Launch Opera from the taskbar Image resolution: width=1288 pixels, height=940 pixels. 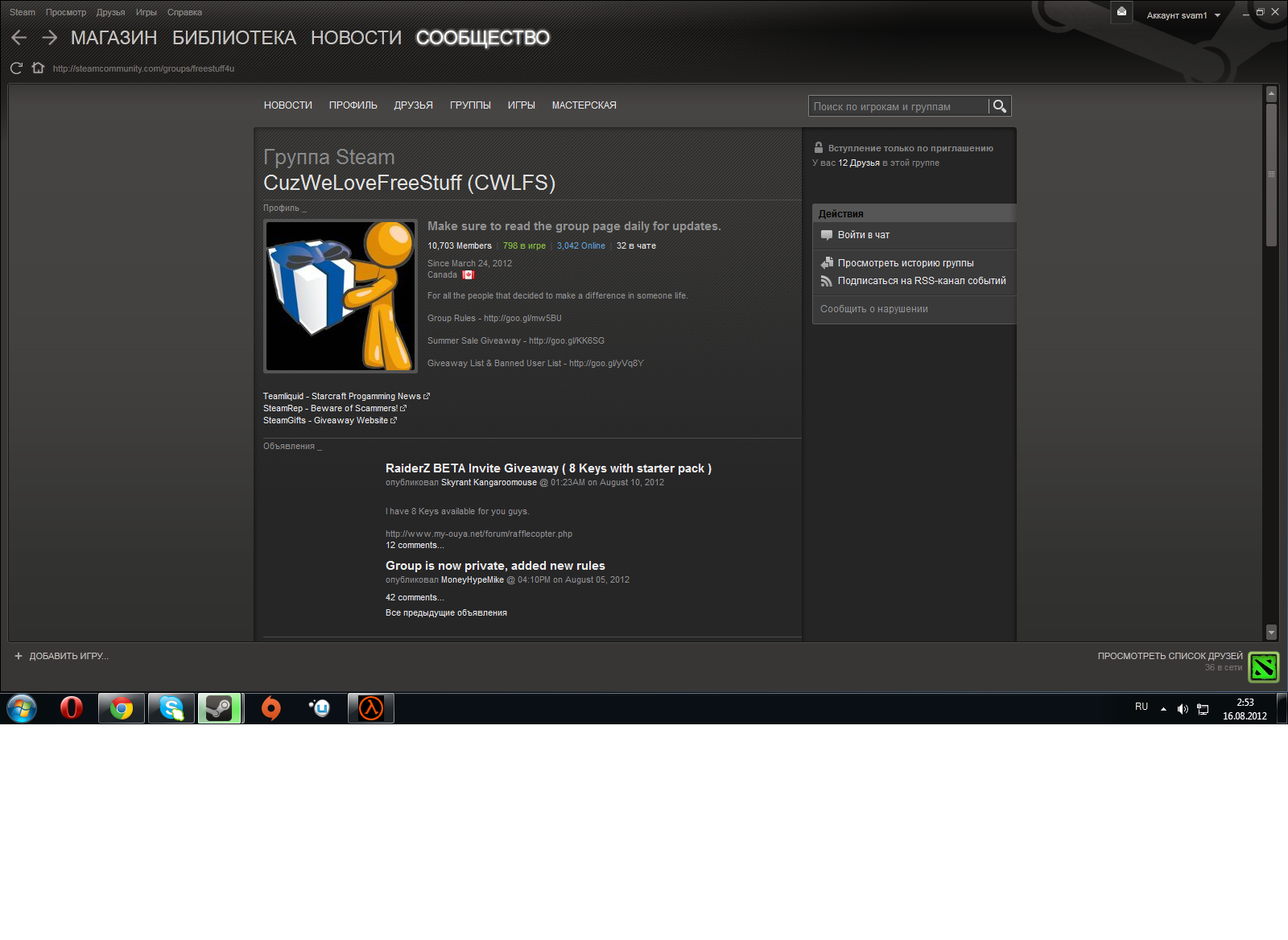[x=72, y=708]
